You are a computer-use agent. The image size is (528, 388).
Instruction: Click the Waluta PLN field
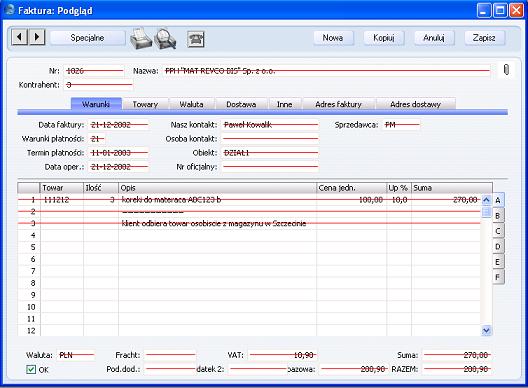pyautogui.click(x=76, y=355)
